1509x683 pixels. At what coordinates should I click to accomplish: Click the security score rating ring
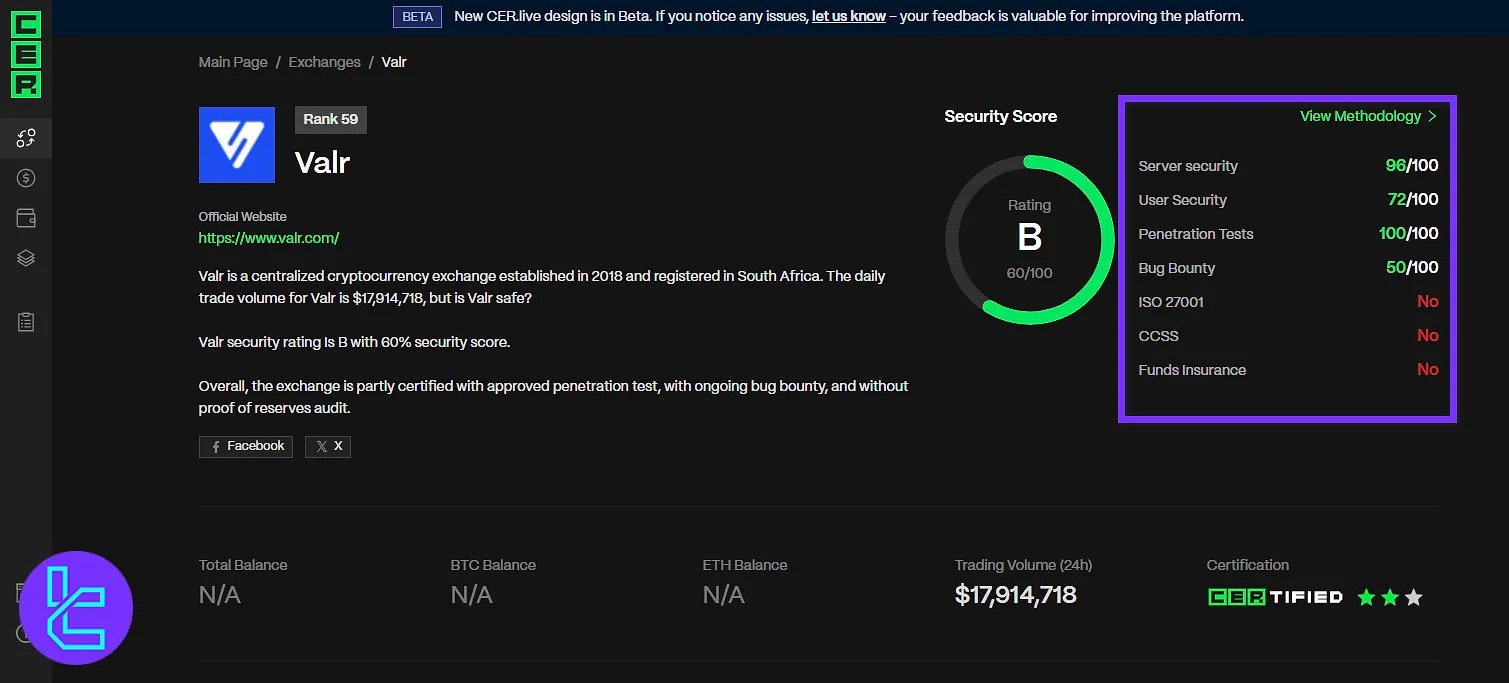tap(1029, 239)
